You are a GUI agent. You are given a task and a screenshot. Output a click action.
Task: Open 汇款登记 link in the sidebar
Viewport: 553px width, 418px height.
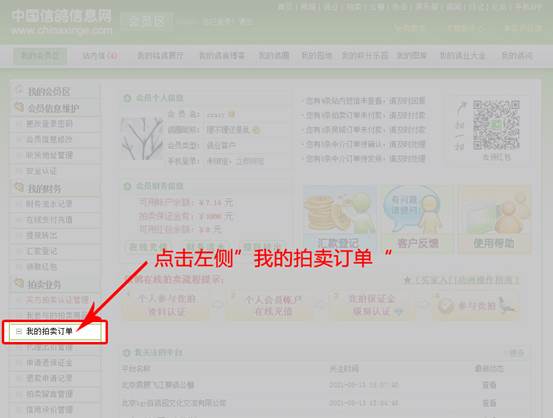coord(42,251)
